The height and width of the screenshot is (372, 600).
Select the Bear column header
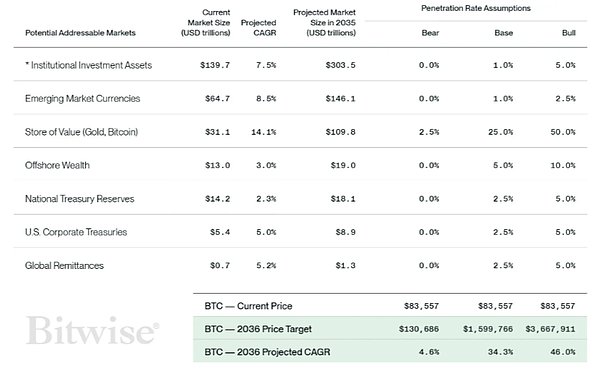[430, 33]
